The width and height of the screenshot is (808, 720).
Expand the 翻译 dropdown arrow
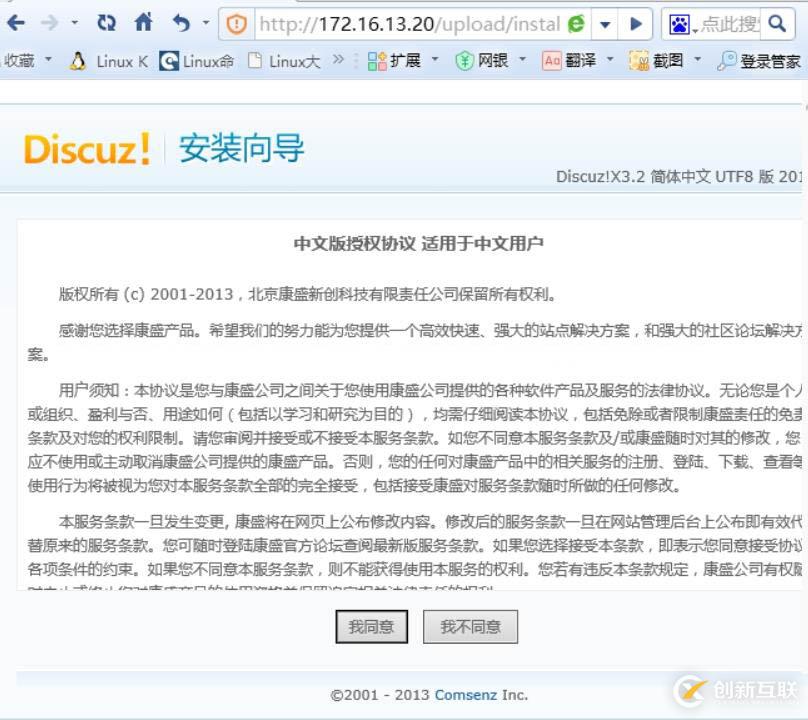pos(610,60)
